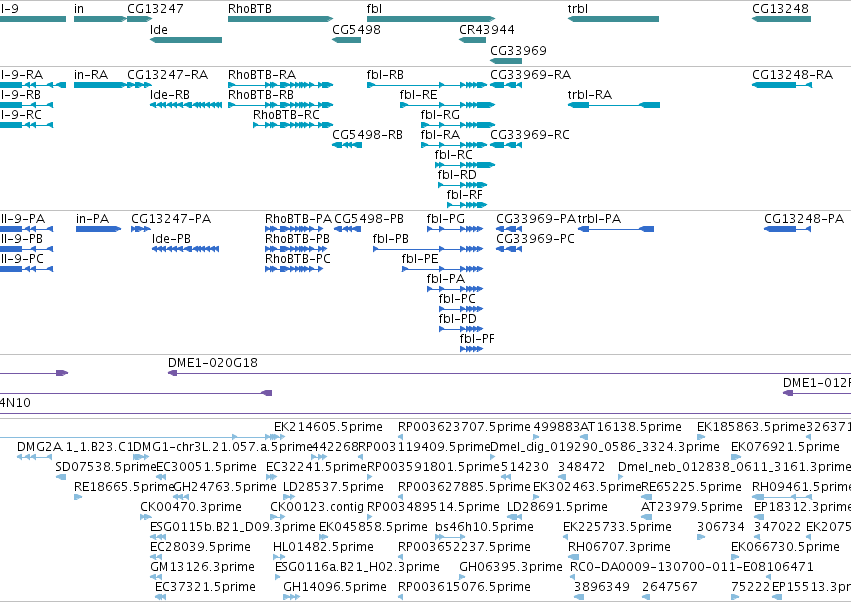This screenshot has width=851, height=602.
Task: Click EST AT16138.5prime label
Action: click(631, 427)
